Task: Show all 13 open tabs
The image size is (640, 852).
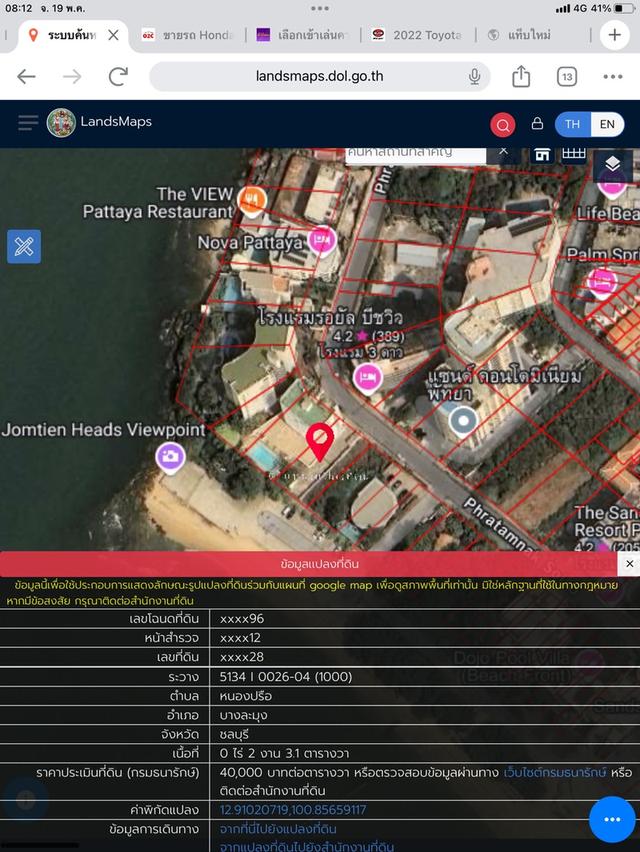Action: click(x=567, y=77)
